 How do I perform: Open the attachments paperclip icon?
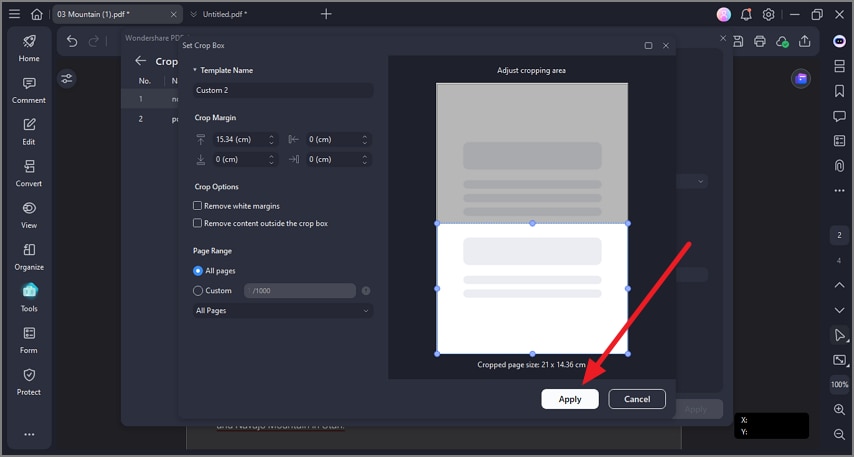pos(839,165)
